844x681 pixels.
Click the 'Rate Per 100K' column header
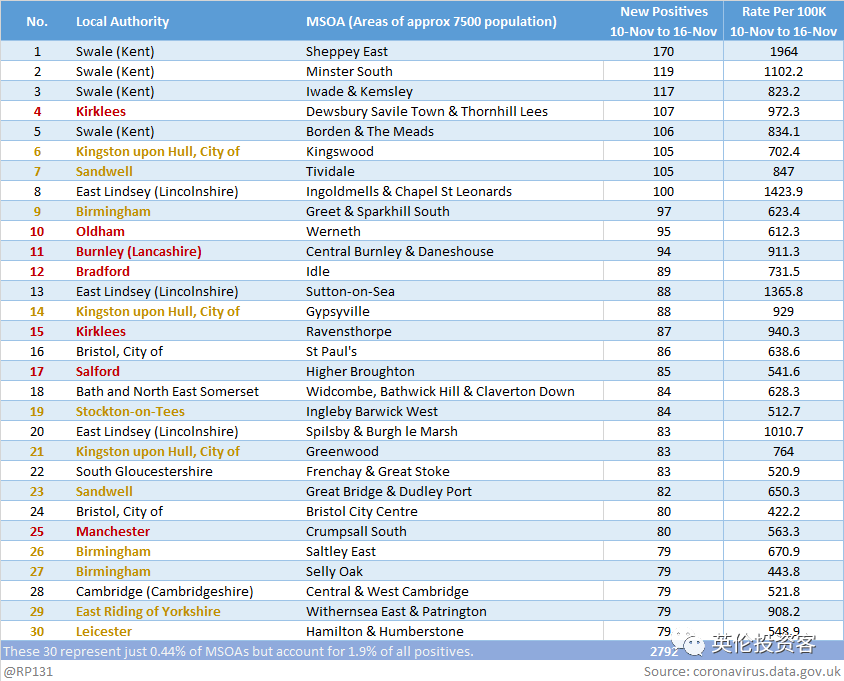coord(783,21)
